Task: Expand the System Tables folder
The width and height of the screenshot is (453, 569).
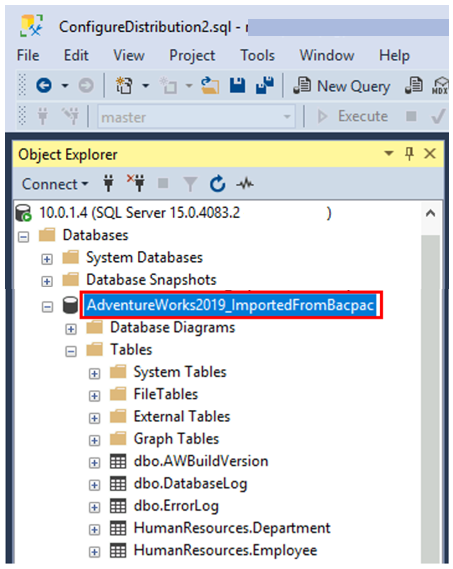Action: coord(94,374)
